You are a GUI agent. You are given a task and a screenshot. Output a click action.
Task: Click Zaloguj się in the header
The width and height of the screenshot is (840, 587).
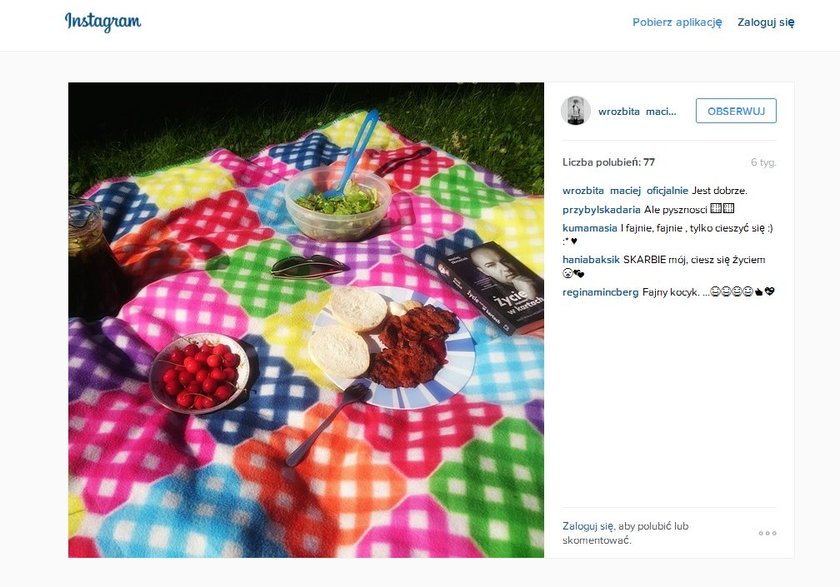click(766, 22)
